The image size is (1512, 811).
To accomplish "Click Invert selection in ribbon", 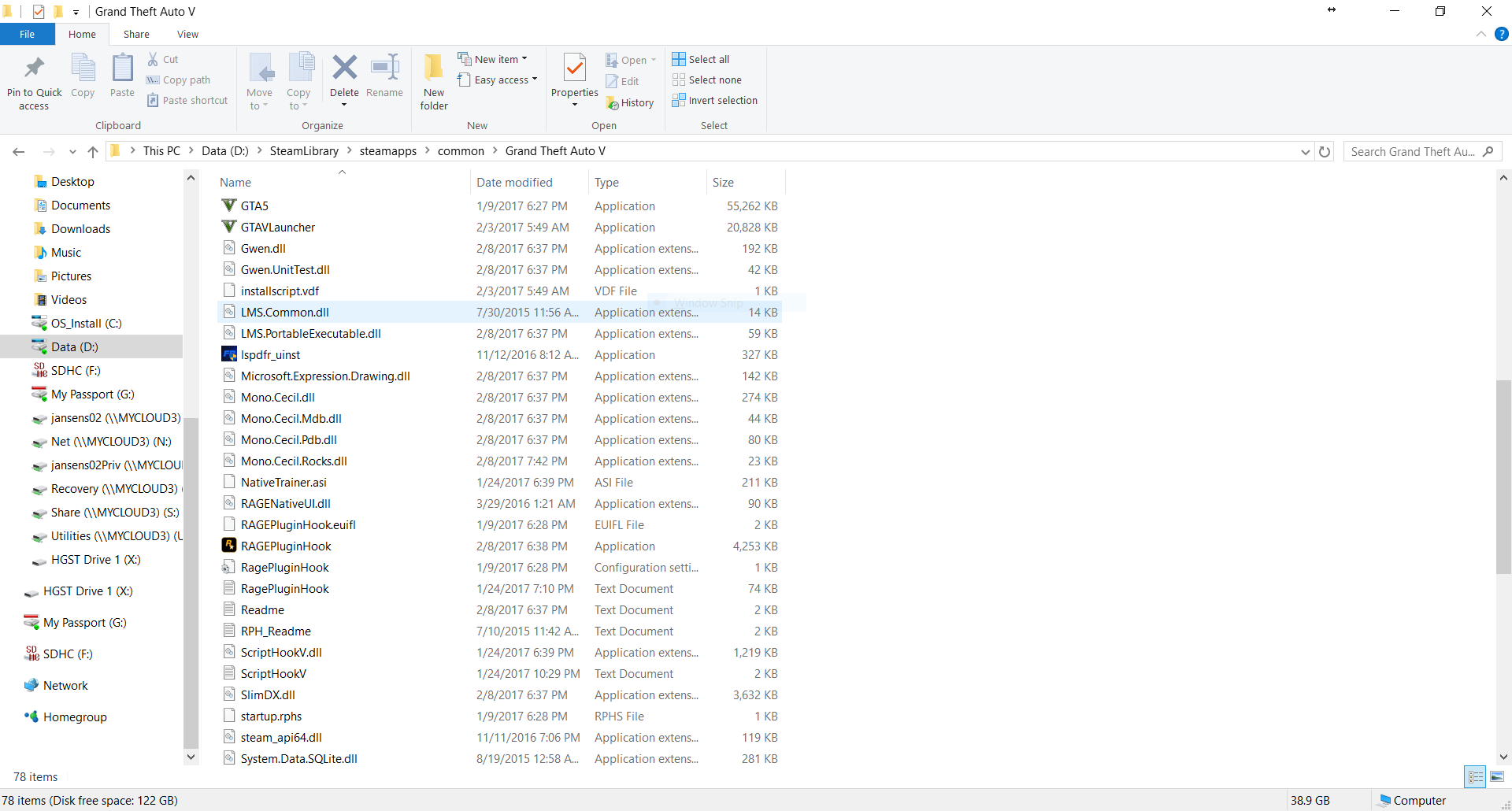I will (x=714, y=101).
